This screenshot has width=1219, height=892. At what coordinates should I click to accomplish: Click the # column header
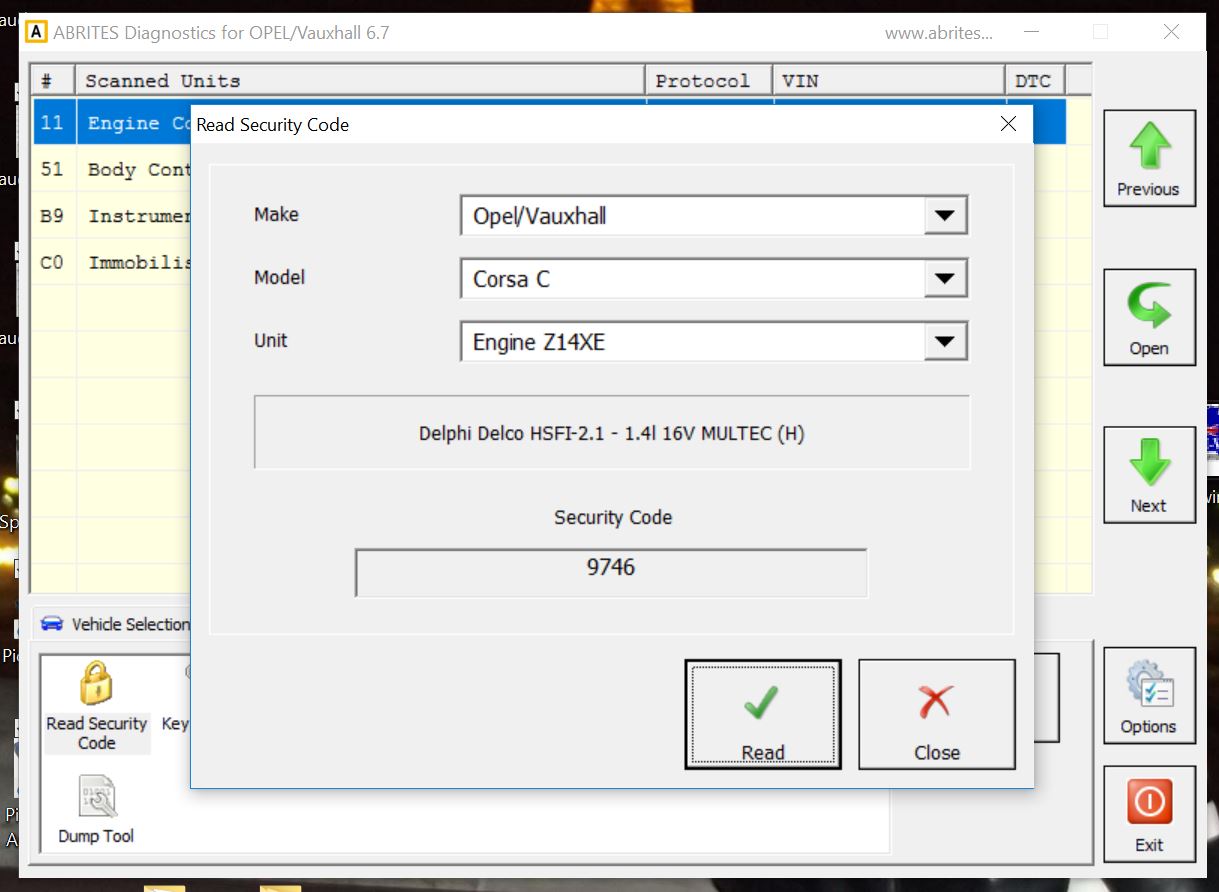pyautogui.click(x=54, y=81)
